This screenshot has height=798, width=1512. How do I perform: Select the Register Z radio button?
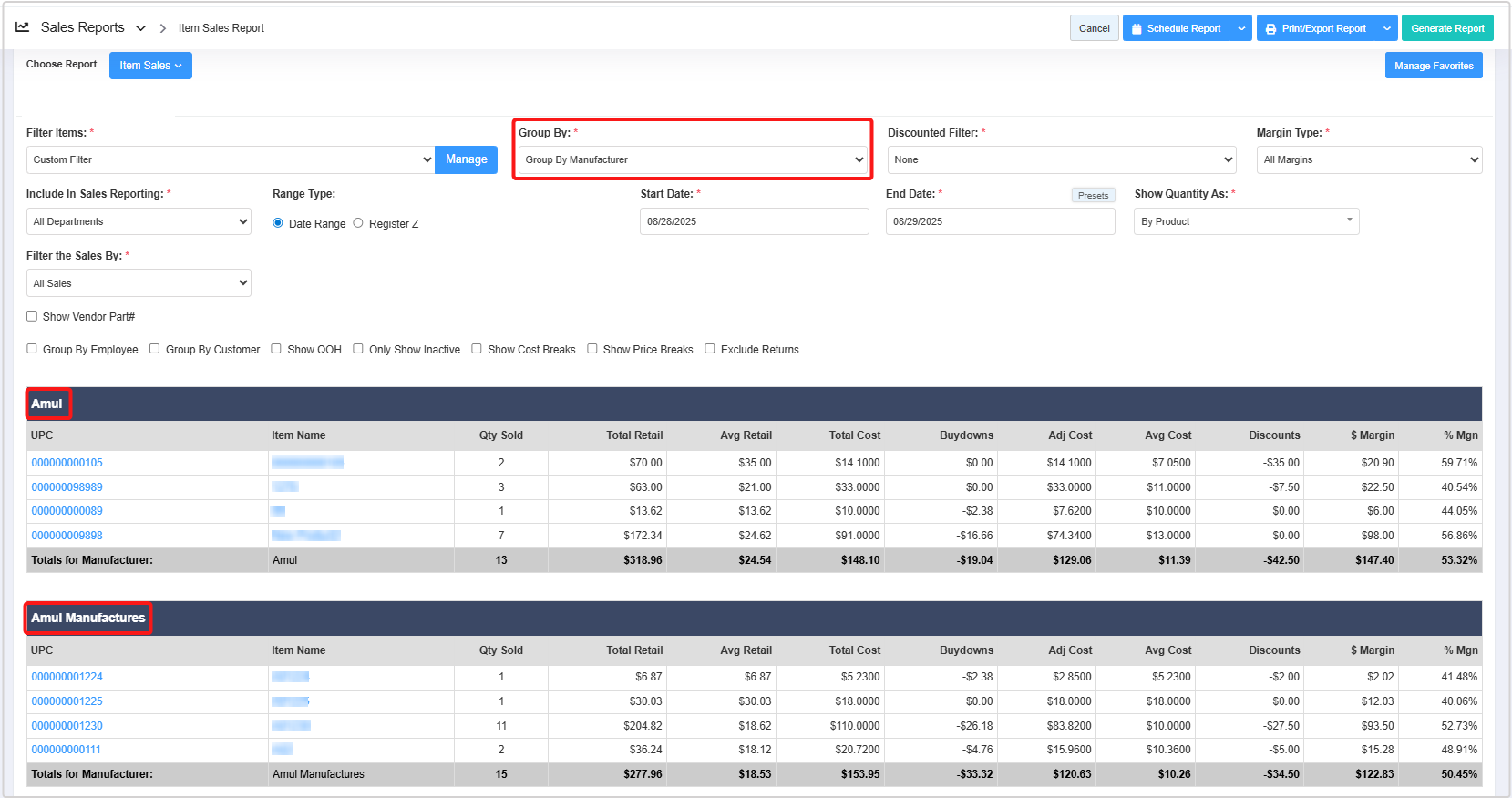[358, 223]
